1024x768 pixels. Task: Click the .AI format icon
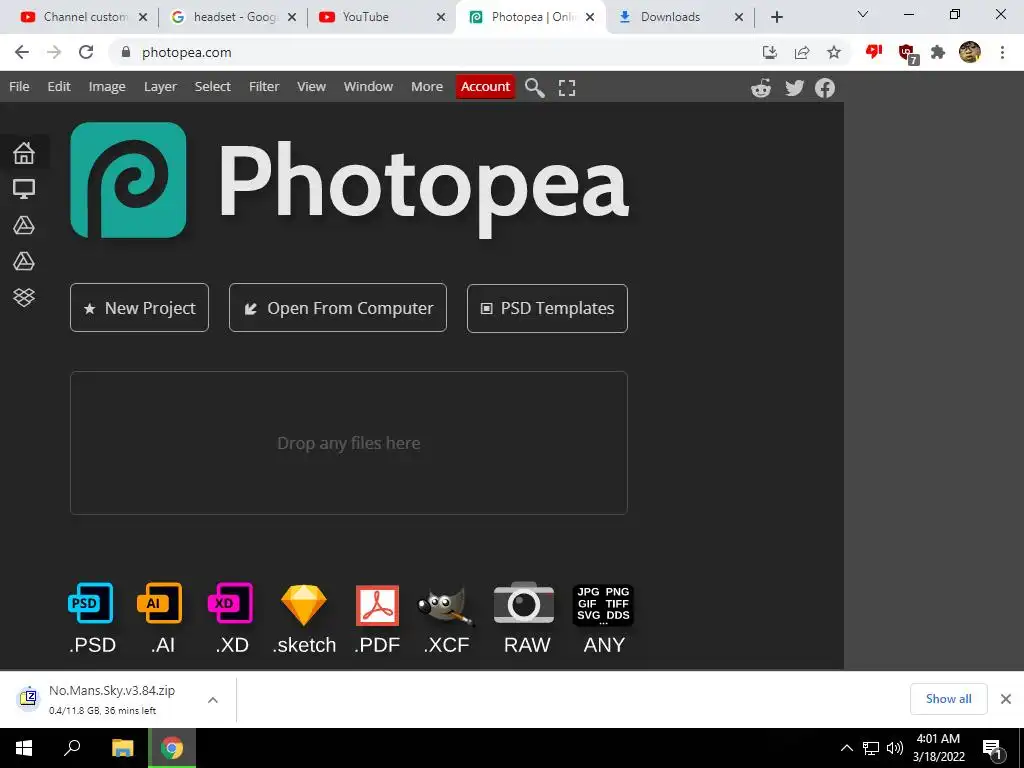pos(160,603)
